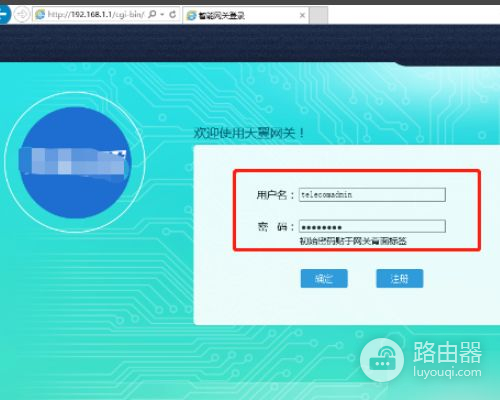The width and height of the screenshot is (500, 400).
Task: Expand the address bar dropdown arrow
Action: pos(162,15)
